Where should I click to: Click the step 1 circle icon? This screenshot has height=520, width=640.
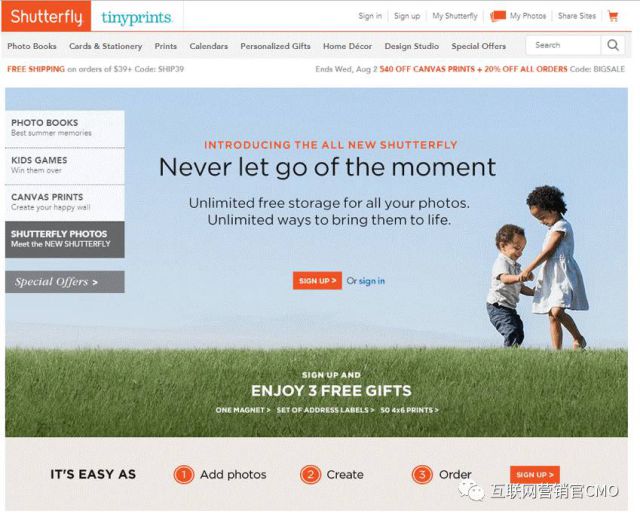[184, 475]
